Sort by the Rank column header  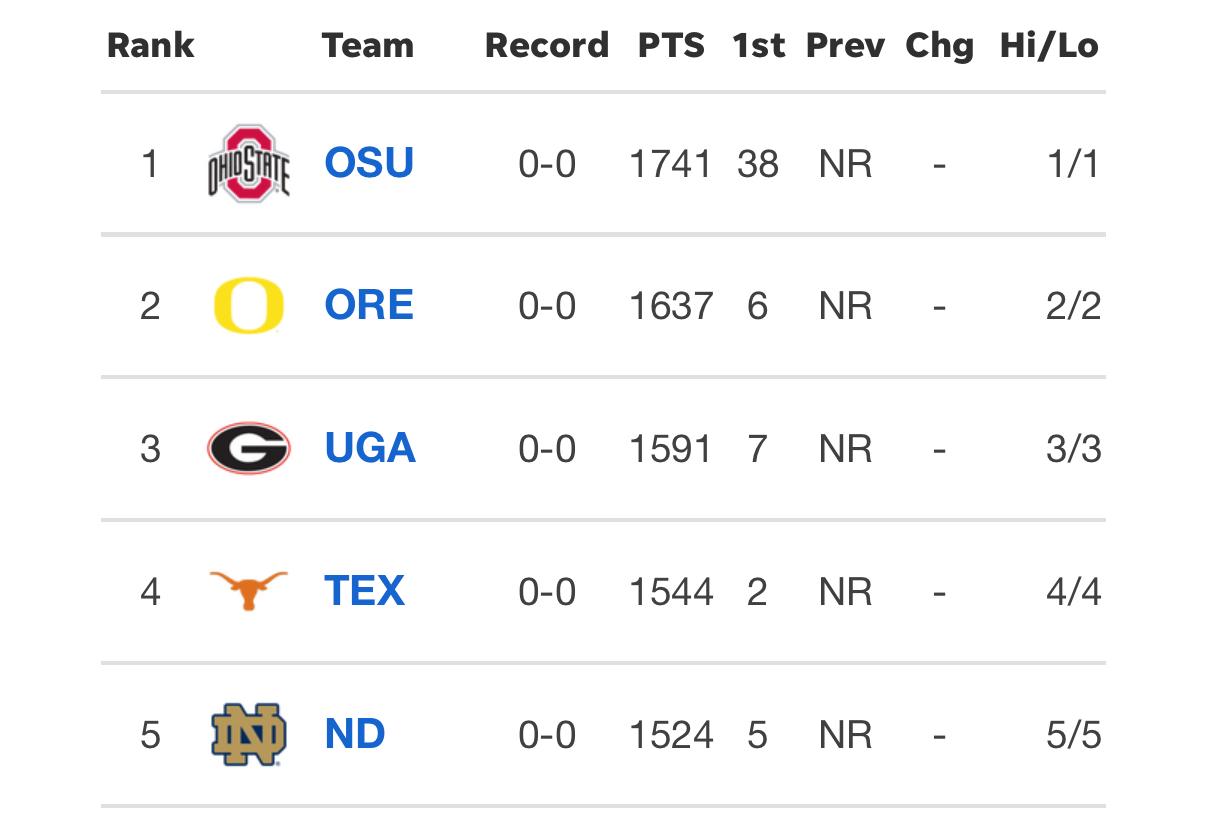(x=151, y=46)
